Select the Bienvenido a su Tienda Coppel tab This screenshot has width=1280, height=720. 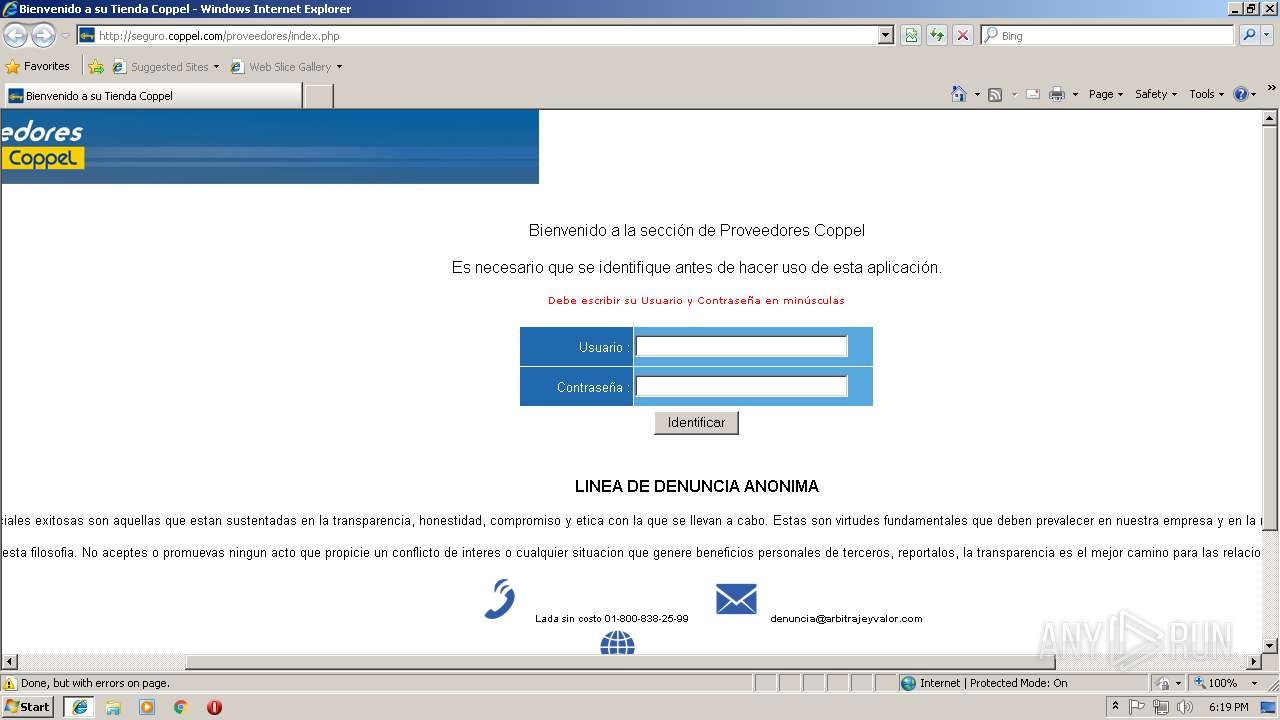coord(152,96)
